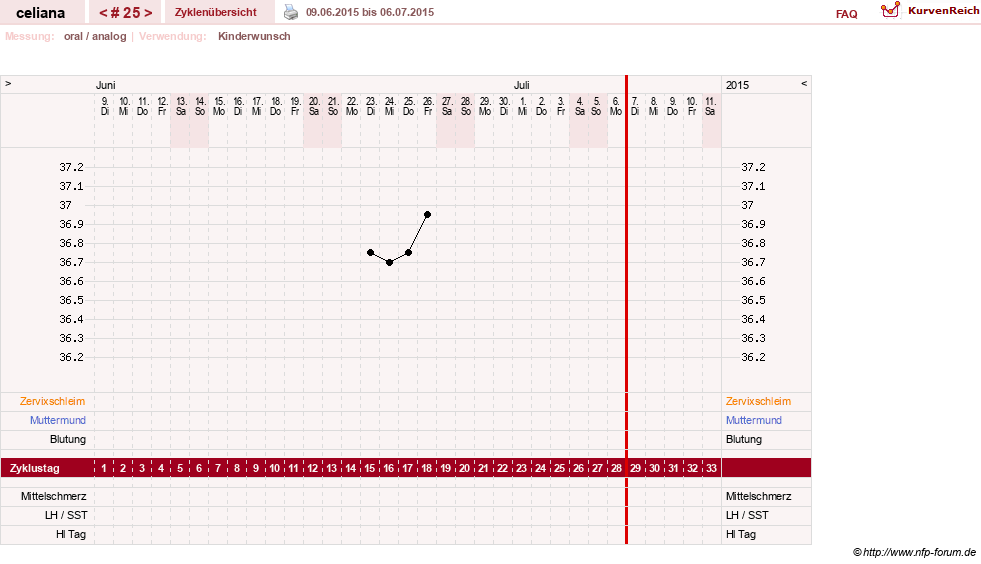Open the nfp-forum.de copyright link
This screenshot has width=981, height=564.
point(914,552)
